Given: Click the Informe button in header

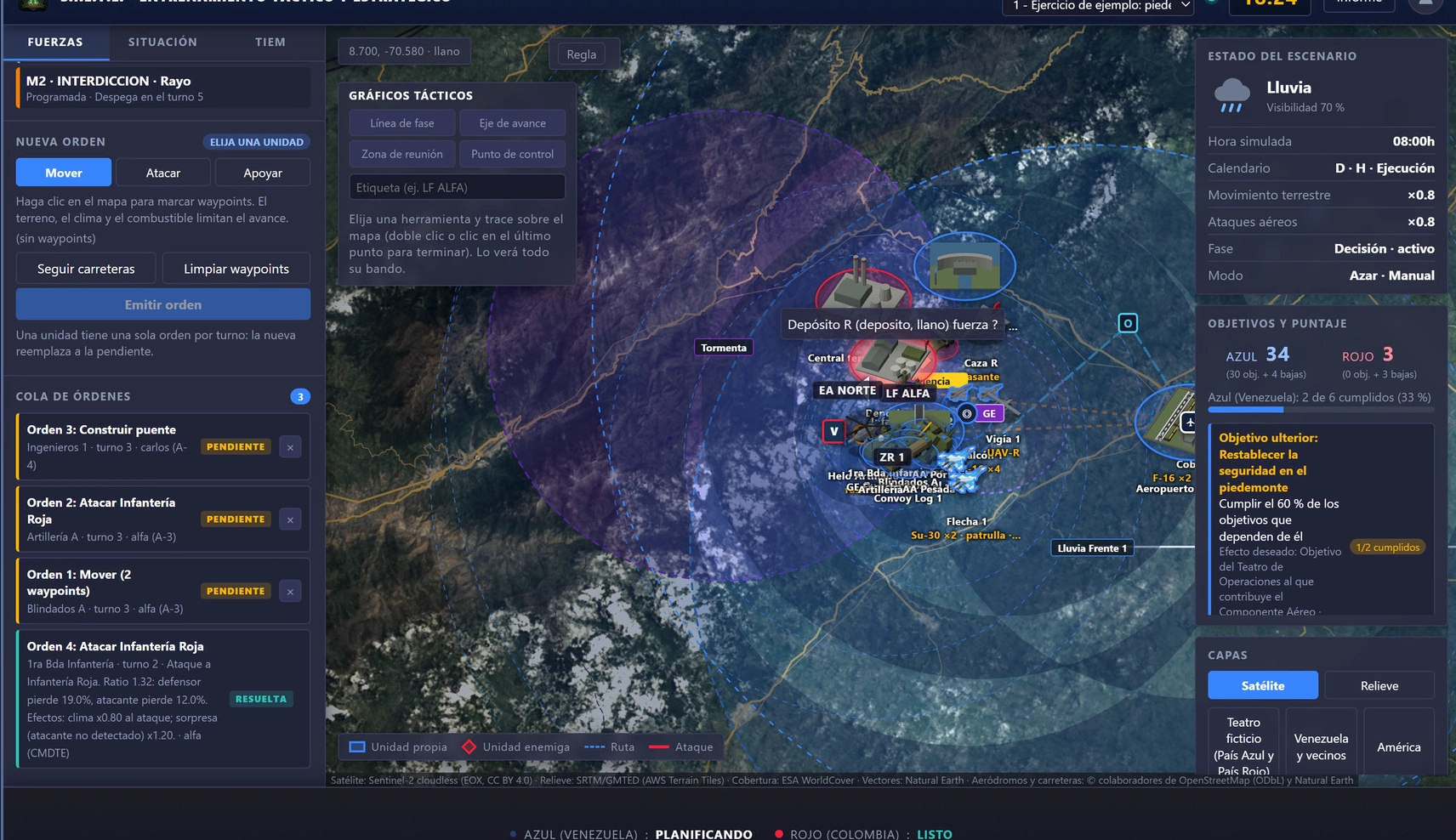Looking at the screenshot, I should [1359, 3].
